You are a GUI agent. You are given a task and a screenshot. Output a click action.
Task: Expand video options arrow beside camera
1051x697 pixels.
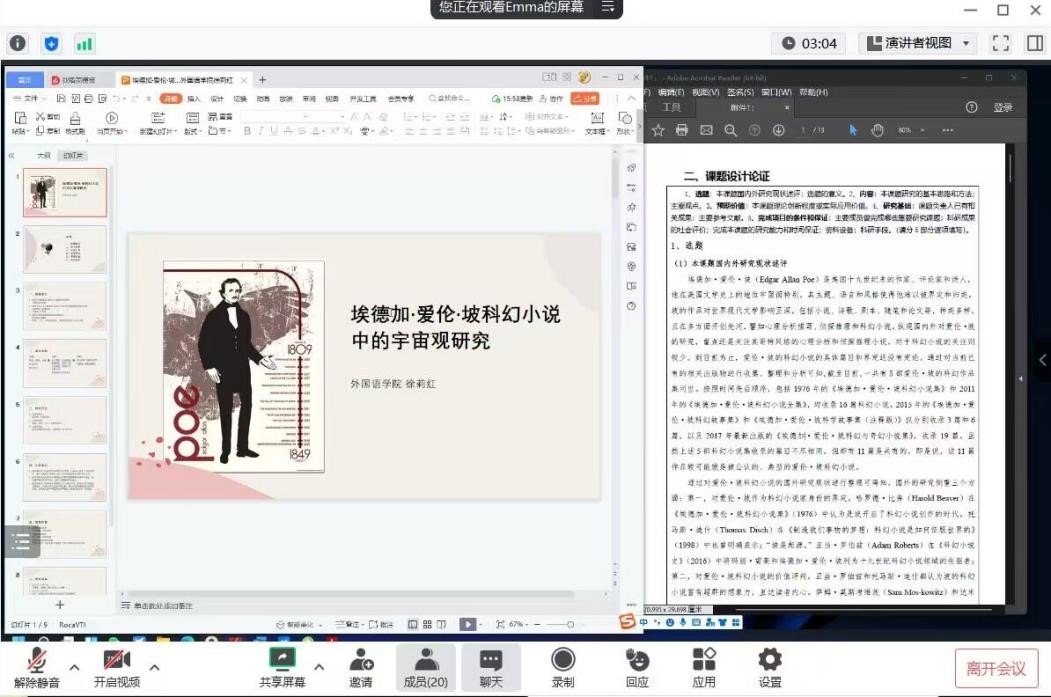coord(154,667)
